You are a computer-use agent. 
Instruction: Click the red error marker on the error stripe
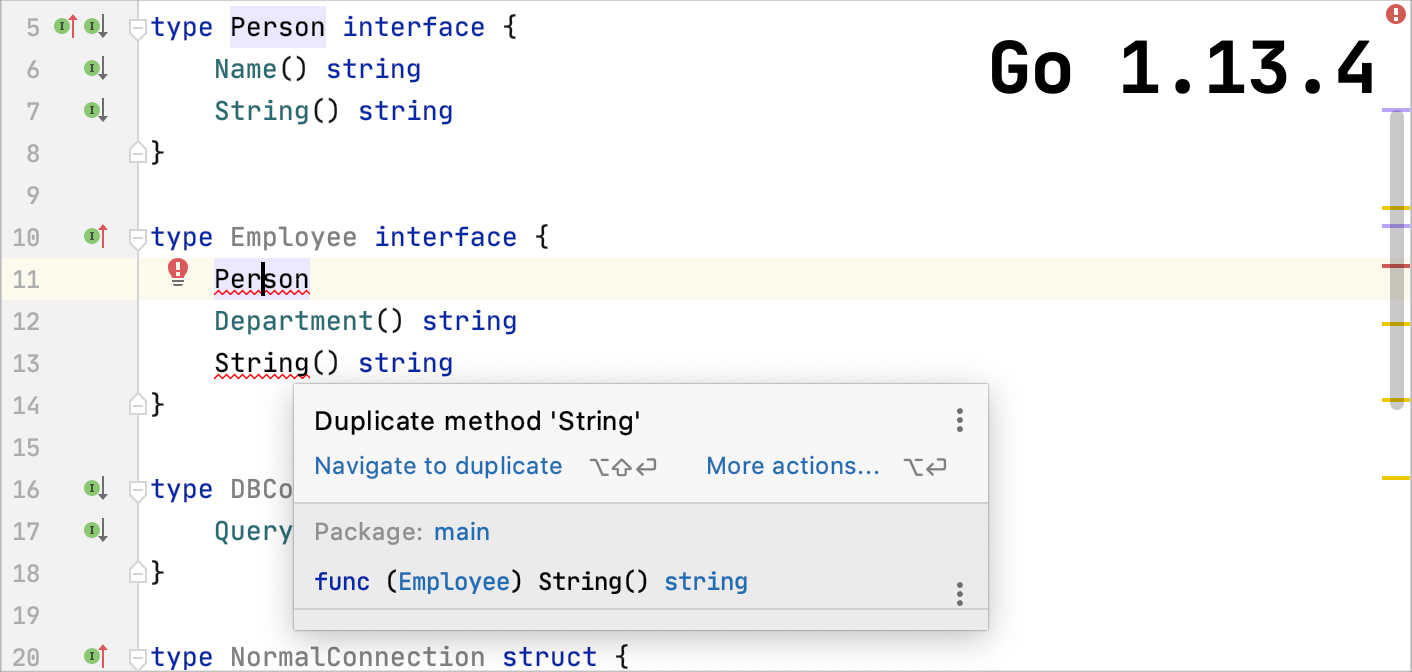1395,266
